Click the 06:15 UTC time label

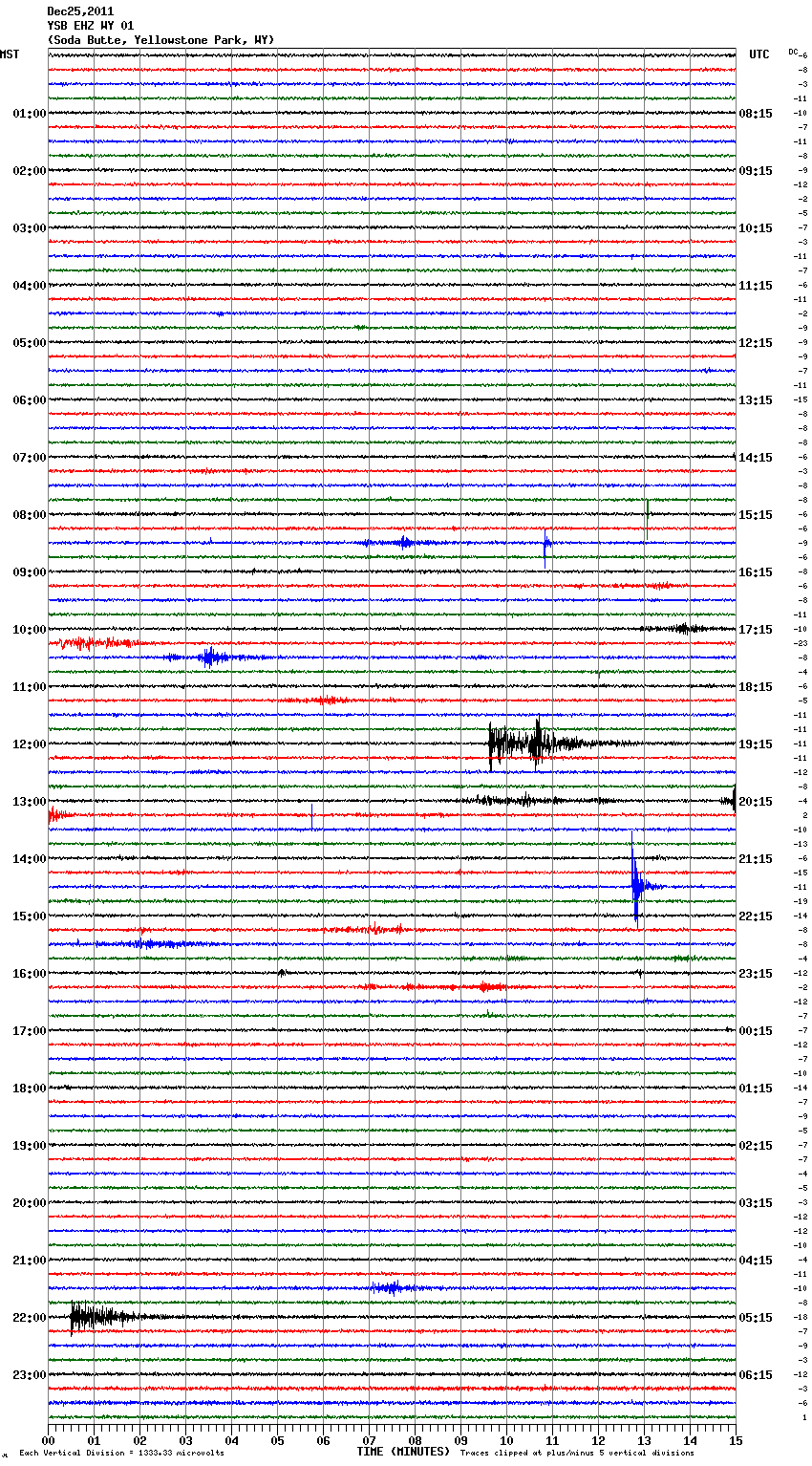coord(756,1375)
